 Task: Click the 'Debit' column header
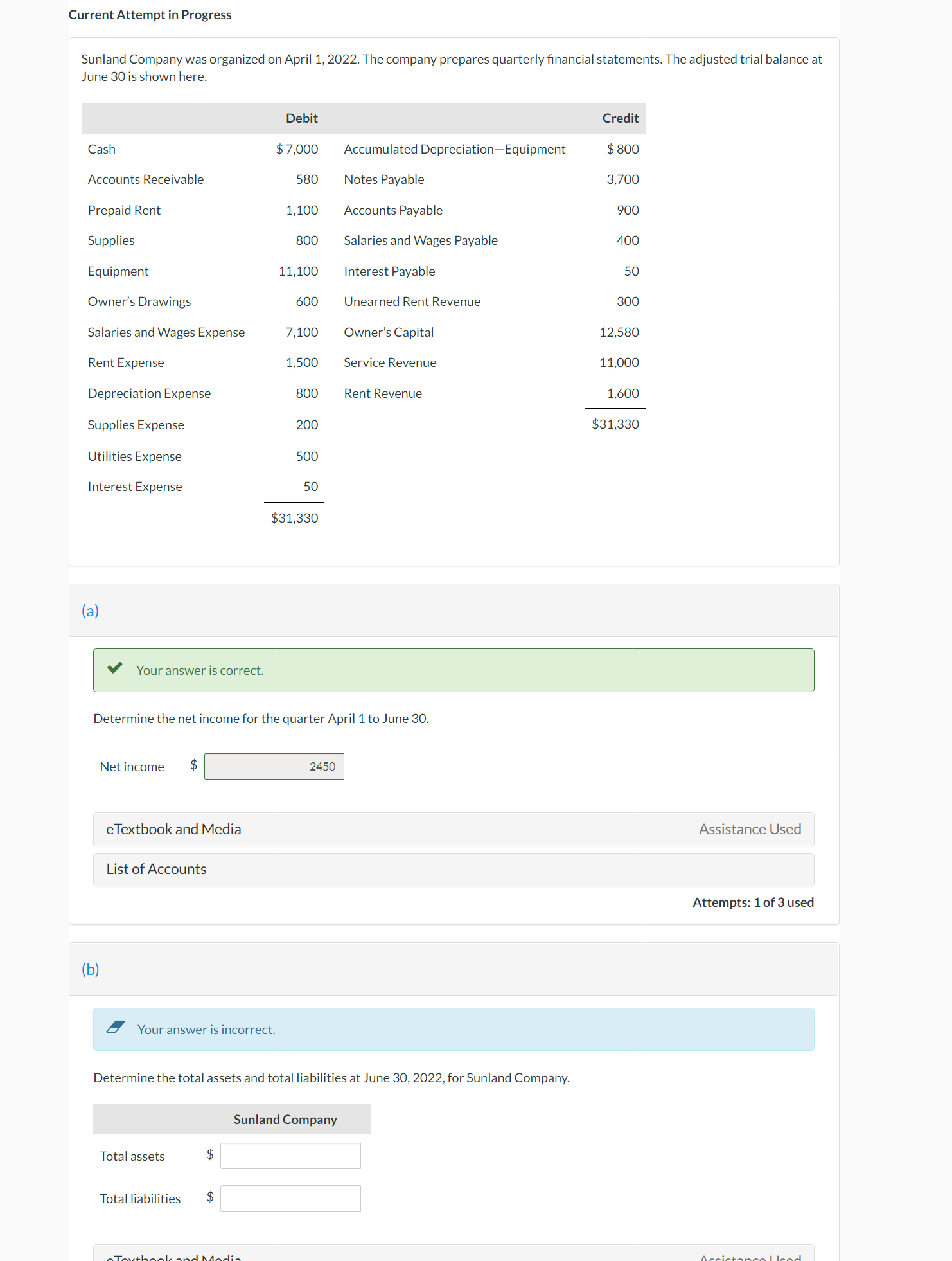pyautogui.click(x=302, y=118)
